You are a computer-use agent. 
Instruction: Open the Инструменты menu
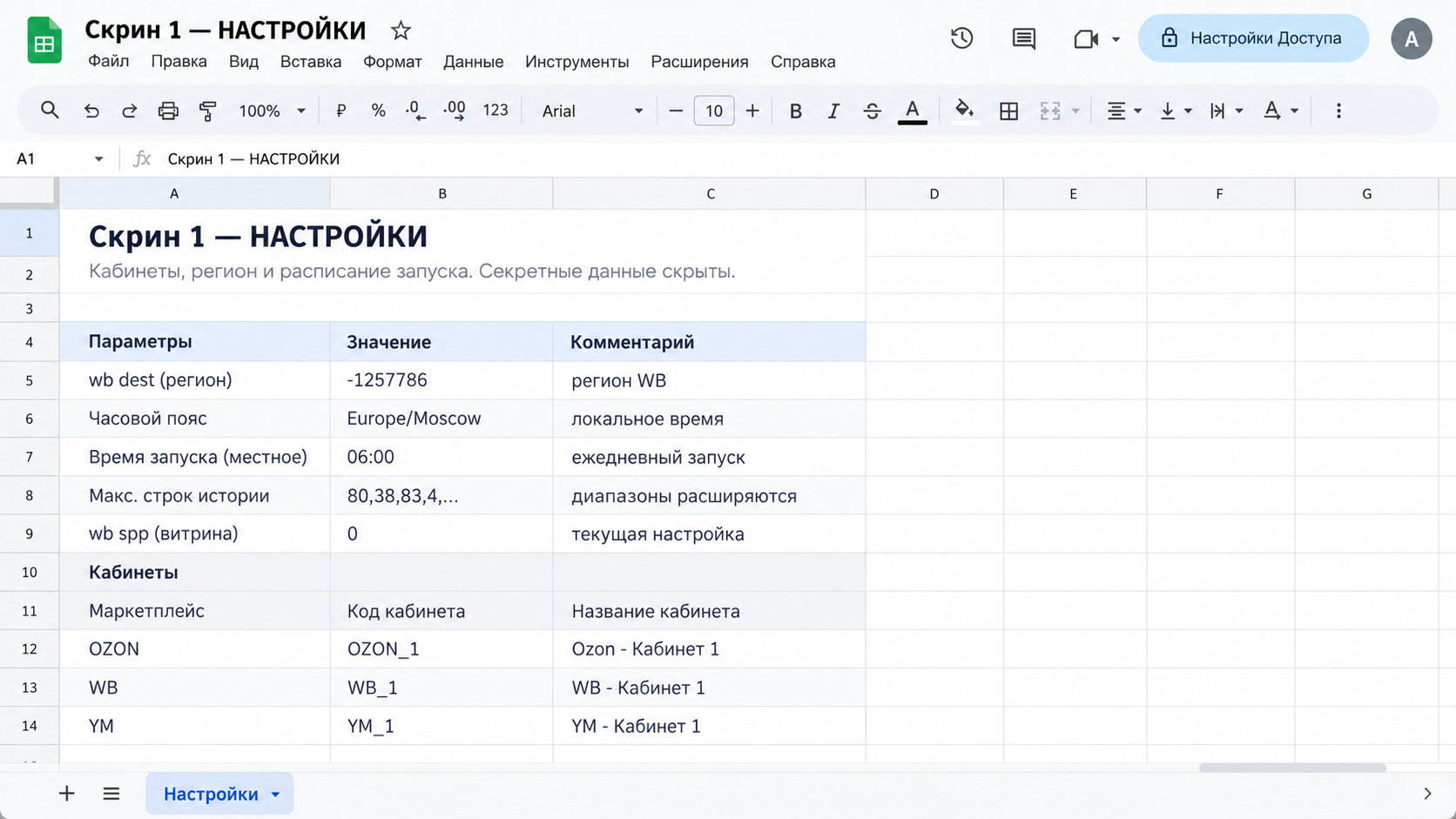[577, 61]
